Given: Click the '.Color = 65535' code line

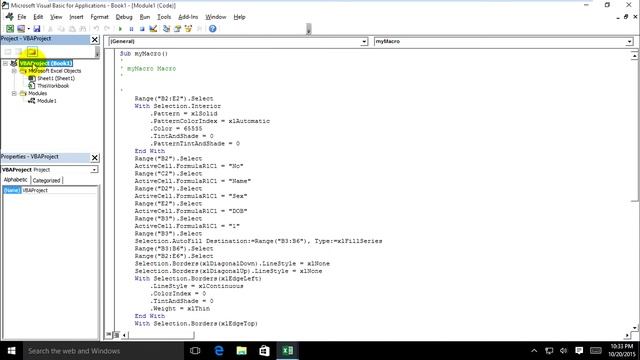Looking at the screenshot, I should [x=176, y=129].
